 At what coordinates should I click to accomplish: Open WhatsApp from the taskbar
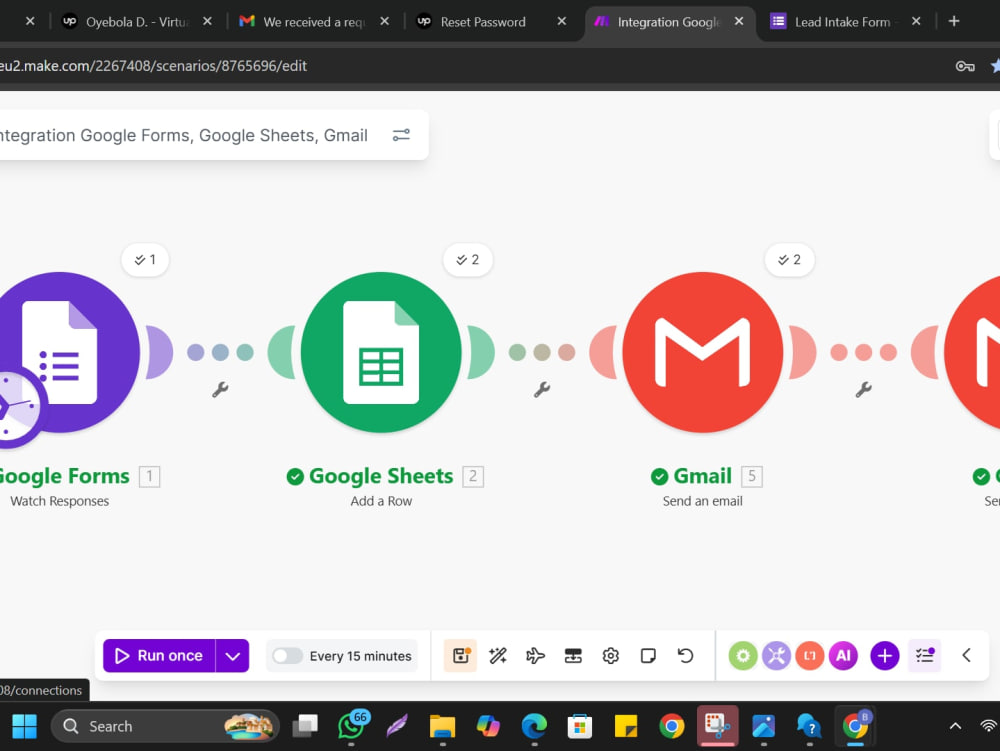(352, 726)
